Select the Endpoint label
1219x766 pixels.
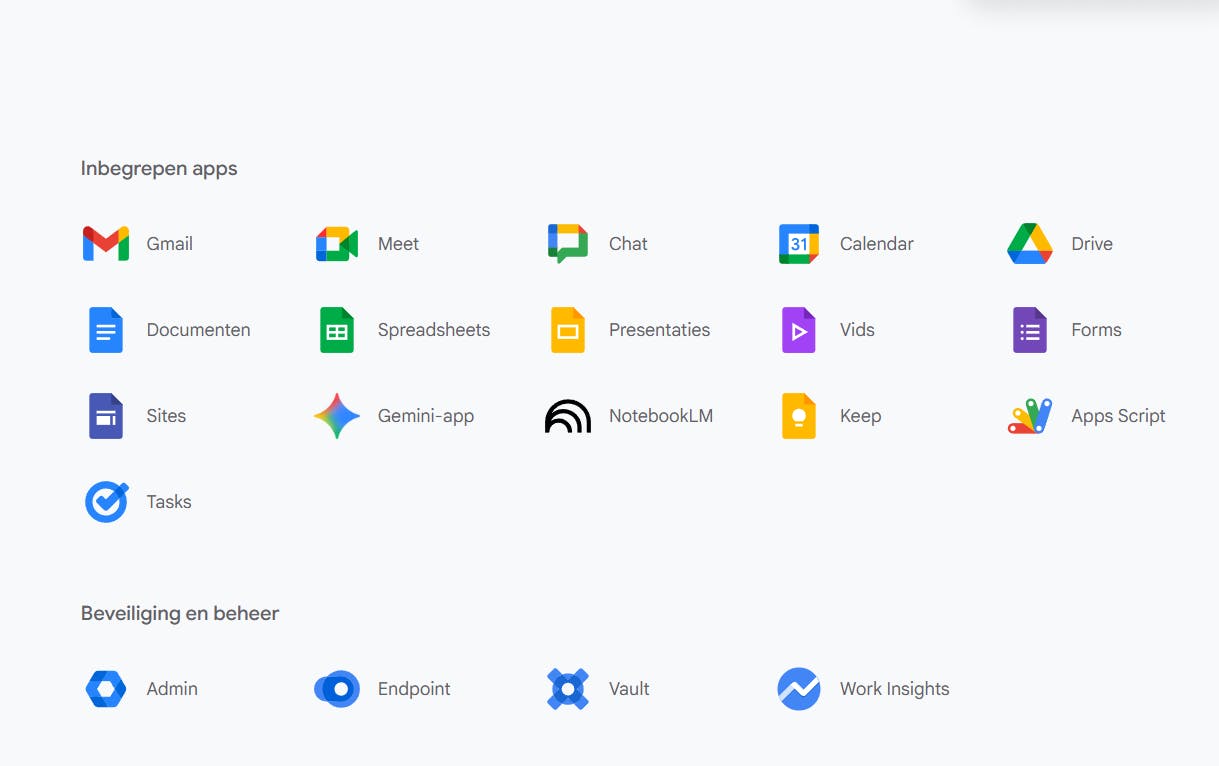click(x=414, y=689)
